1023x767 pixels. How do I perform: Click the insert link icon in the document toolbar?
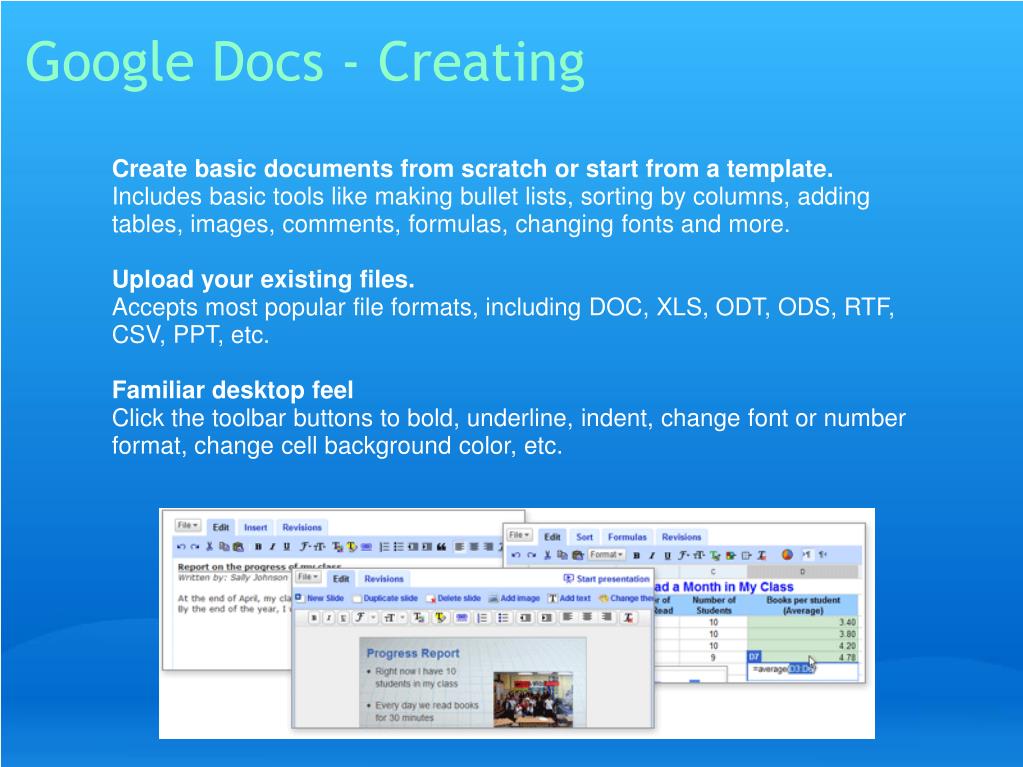366,547
